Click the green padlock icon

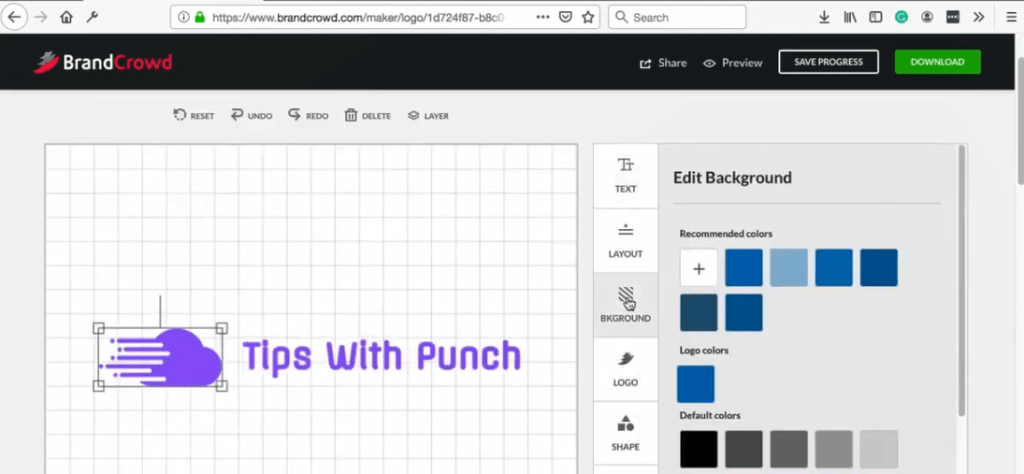(x=200, y=17)
